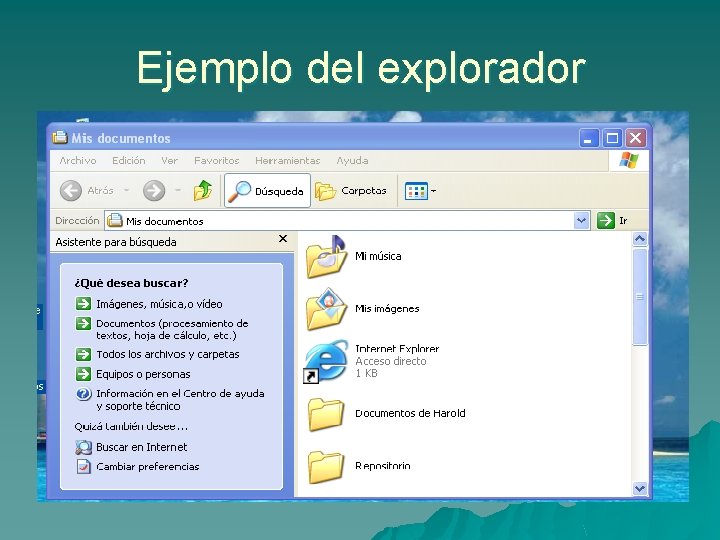The height and width of the screenshot is (540, 720).
Task: Open the Edición menu
Action: [x=129, y=161]
